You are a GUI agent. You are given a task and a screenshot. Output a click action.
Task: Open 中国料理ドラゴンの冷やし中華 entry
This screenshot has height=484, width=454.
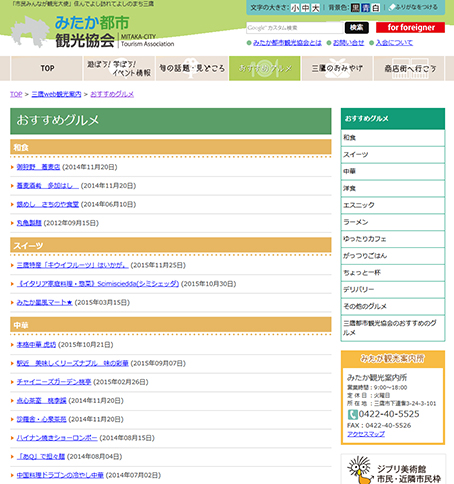60,475
